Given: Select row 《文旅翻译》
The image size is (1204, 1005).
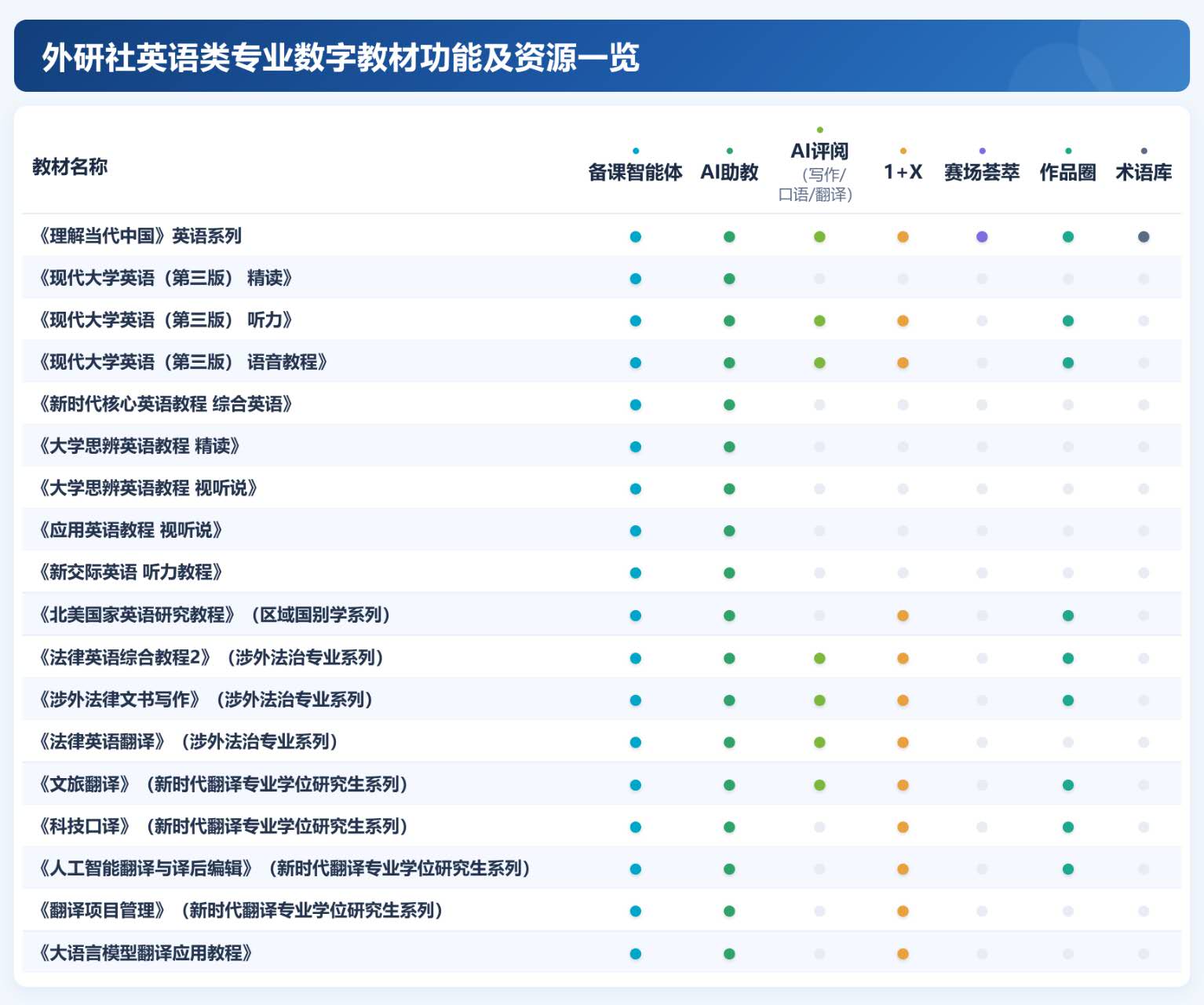Looking at the screenshot, I should point(601,784).
